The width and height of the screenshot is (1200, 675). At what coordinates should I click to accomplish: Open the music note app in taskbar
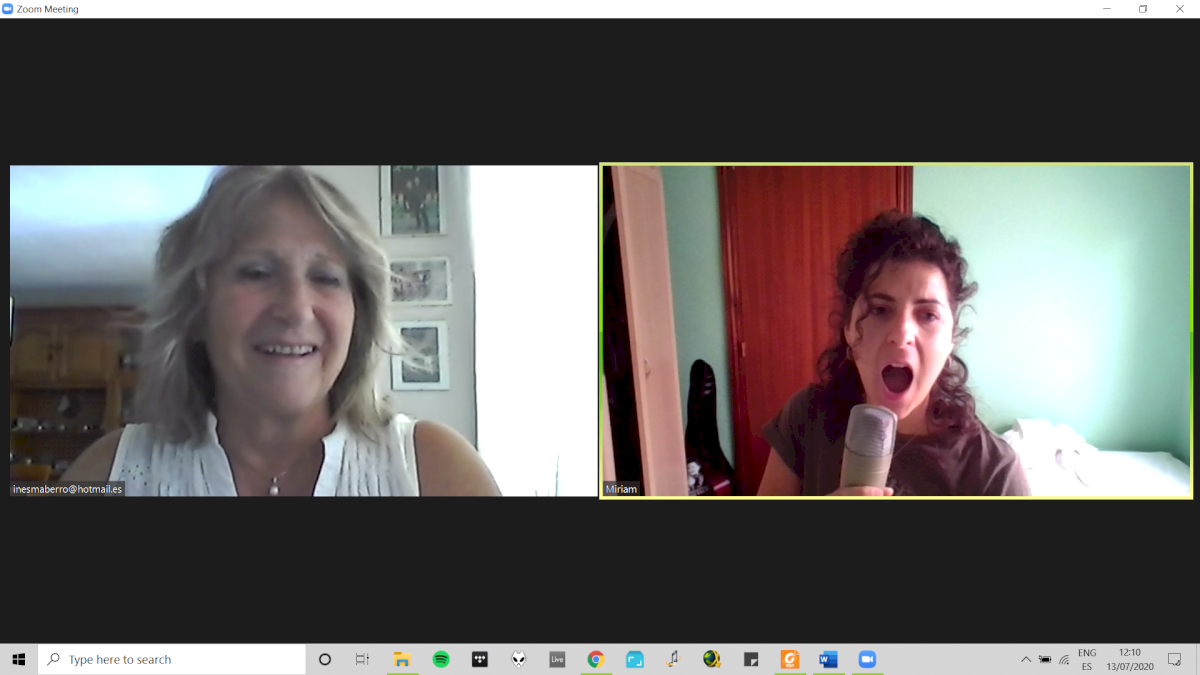pos(673,659)
